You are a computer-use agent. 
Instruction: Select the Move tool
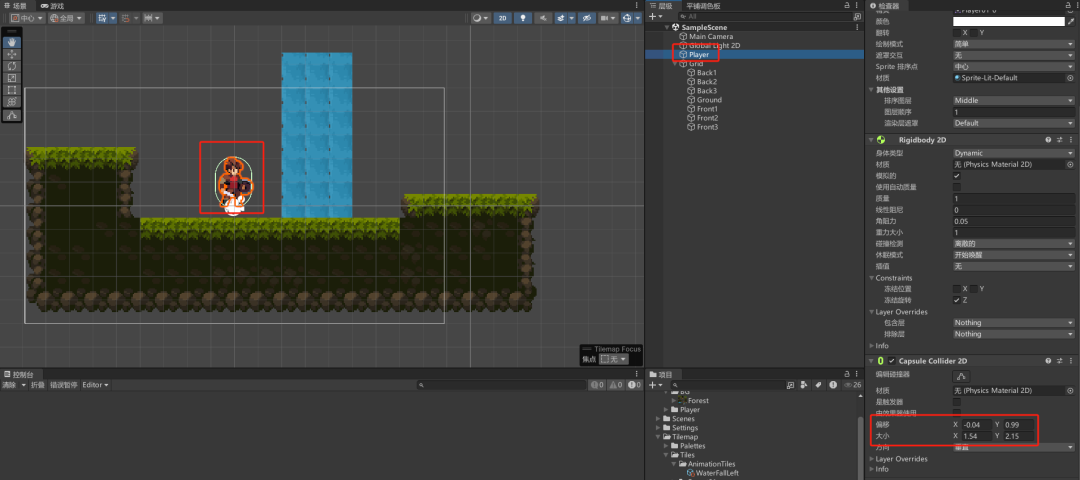click(12, 54)
